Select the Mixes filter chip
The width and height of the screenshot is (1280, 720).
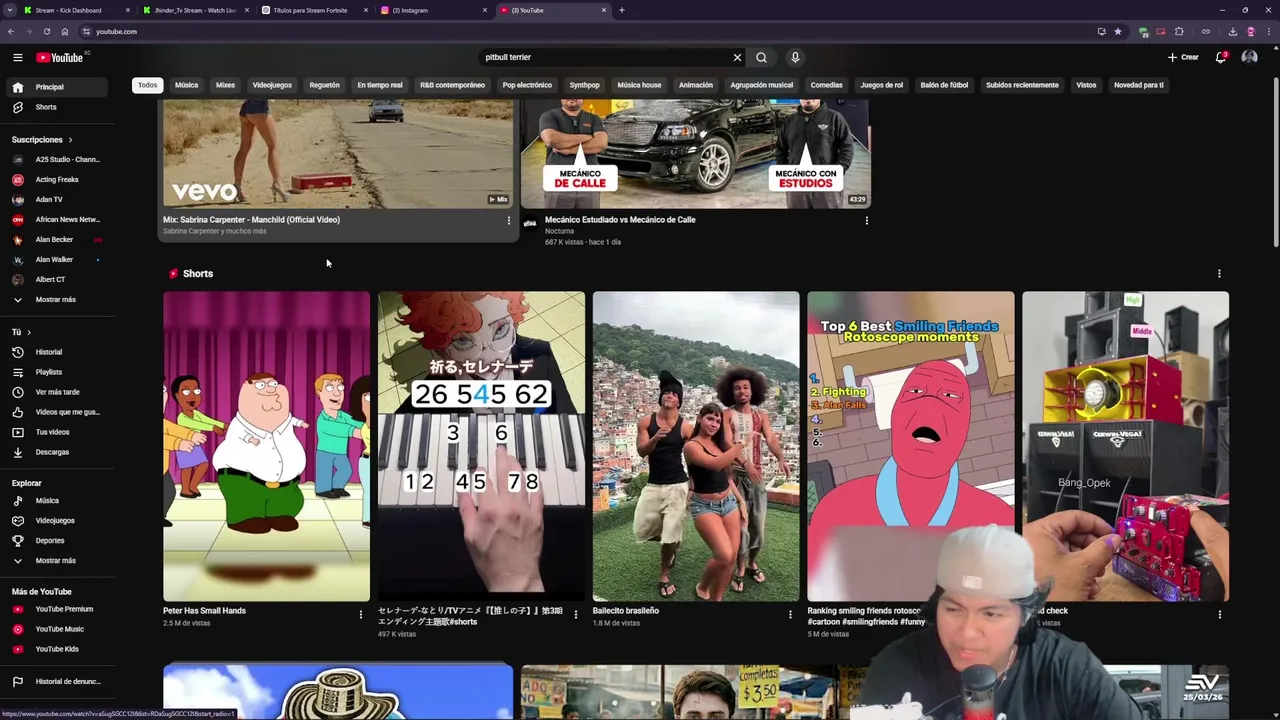click(225, 85)
